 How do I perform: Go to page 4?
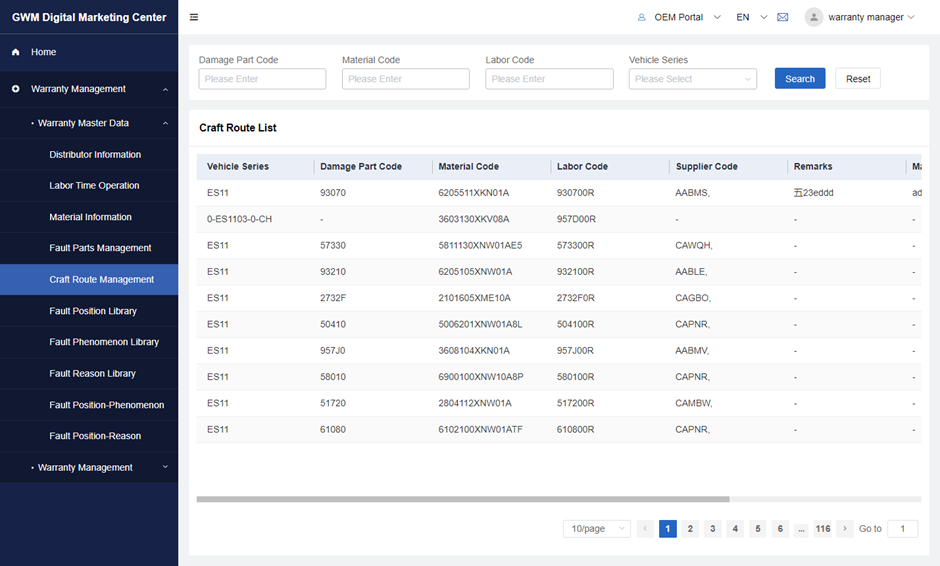(x=735, y=528)
